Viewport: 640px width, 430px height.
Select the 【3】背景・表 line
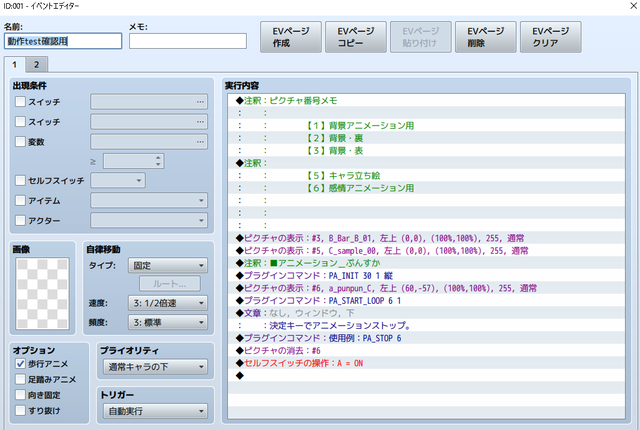point(426,151)
